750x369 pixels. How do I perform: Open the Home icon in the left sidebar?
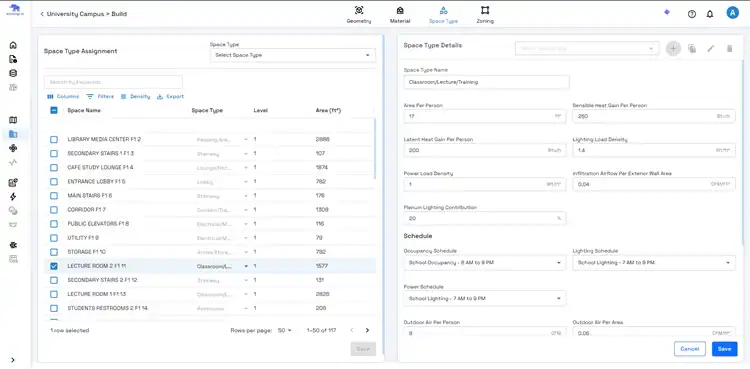coord(13,45)
